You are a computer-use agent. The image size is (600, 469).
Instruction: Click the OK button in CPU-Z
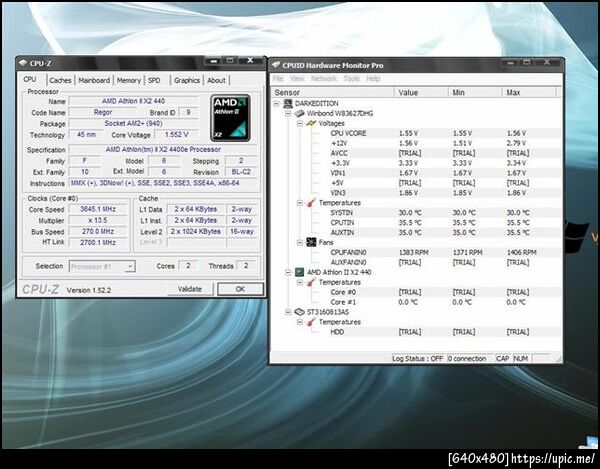(x=240, y=289)
